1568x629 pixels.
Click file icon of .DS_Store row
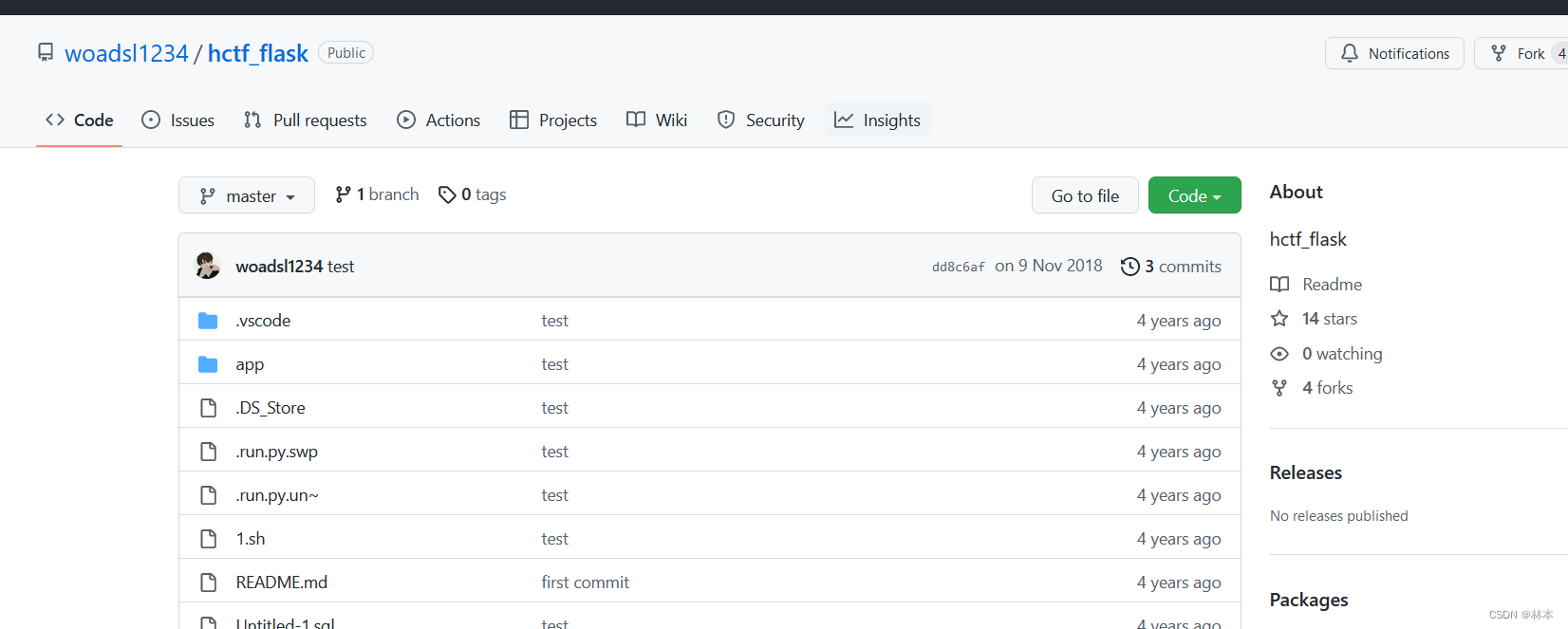click(x=209, y=408)
